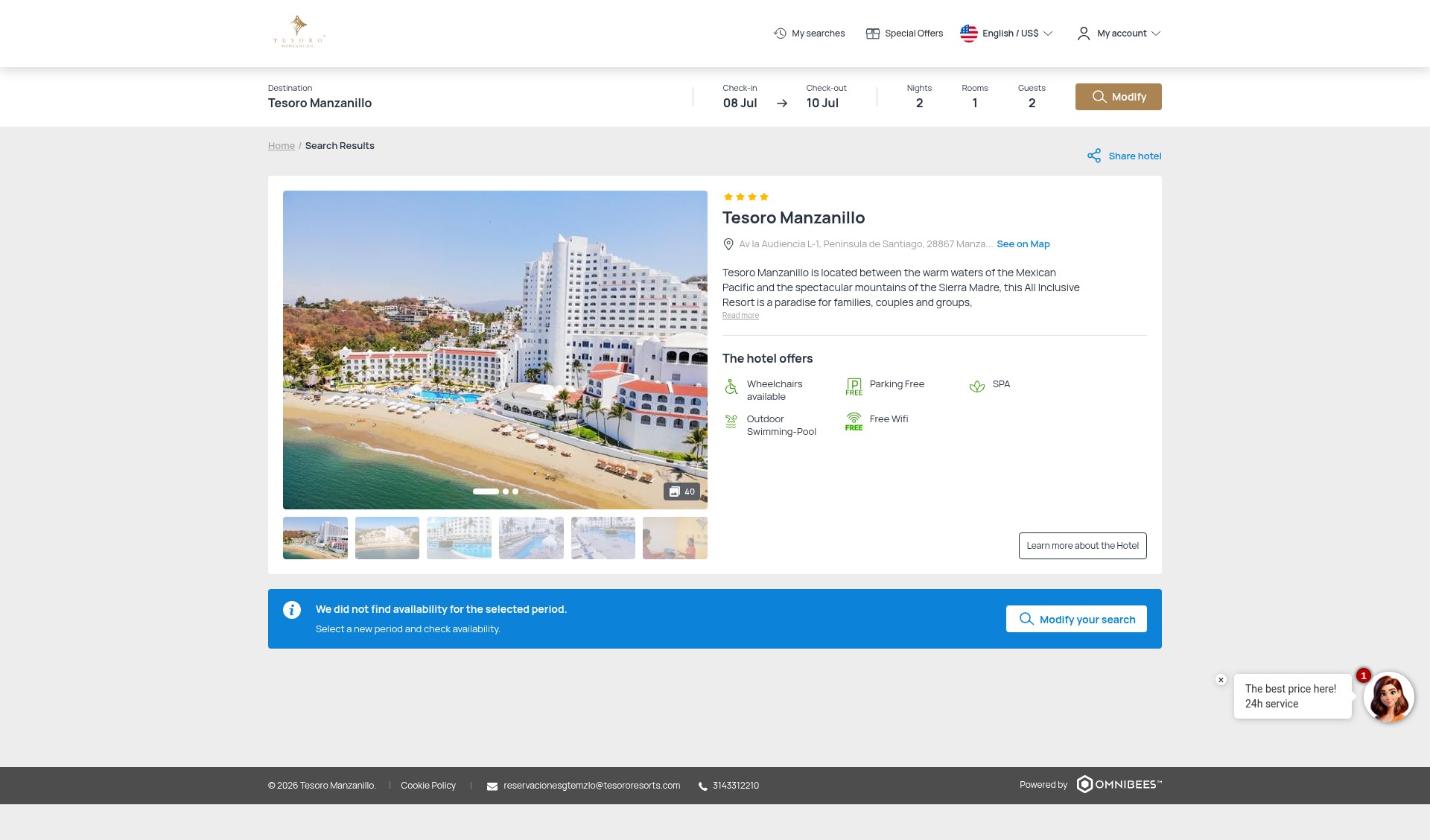Select fifth thumbnail of pool loungers

(603, 538)
